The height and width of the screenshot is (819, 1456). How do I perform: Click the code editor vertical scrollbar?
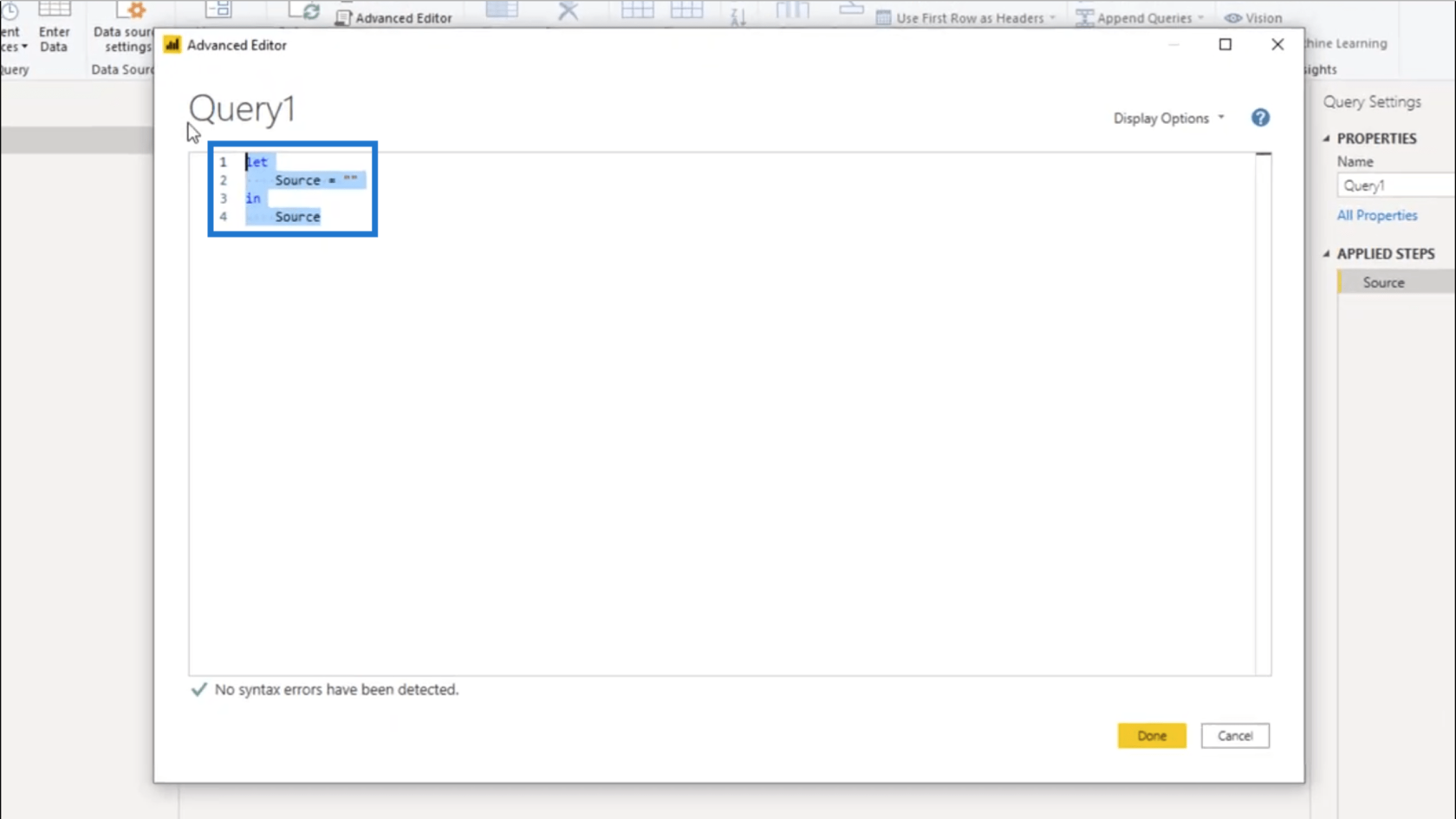[x=1264, y=414]
